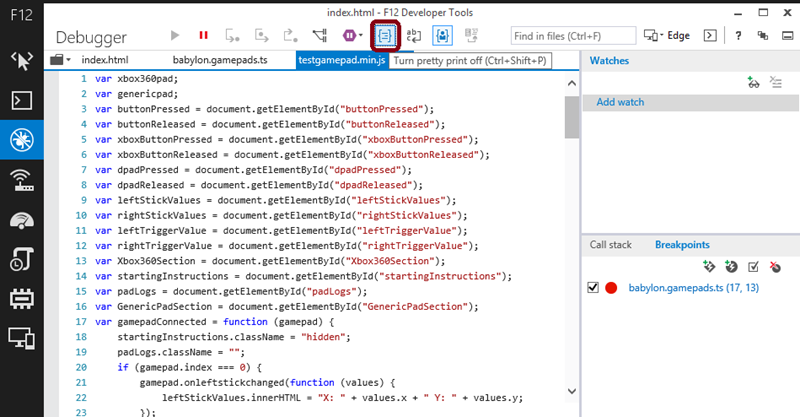Open the file picker folder dropdown
Image resolution: width=800 pixels, height=417 pixels.
(60, 60)
